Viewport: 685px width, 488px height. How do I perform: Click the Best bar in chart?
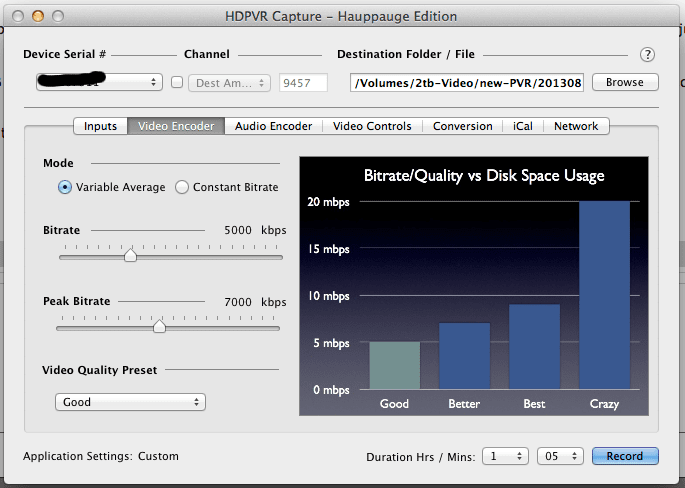534,346
